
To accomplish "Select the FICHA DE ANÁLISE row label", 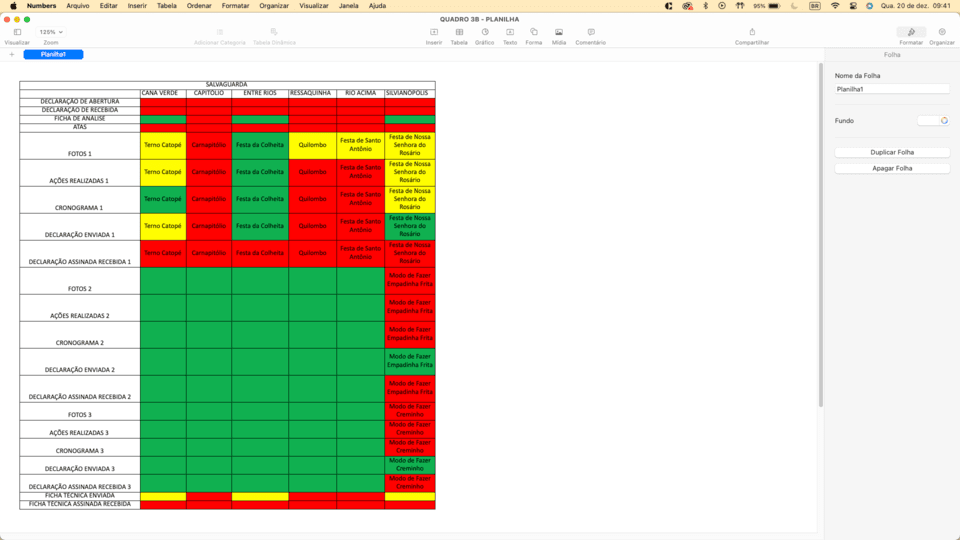I will click(80, 119).
